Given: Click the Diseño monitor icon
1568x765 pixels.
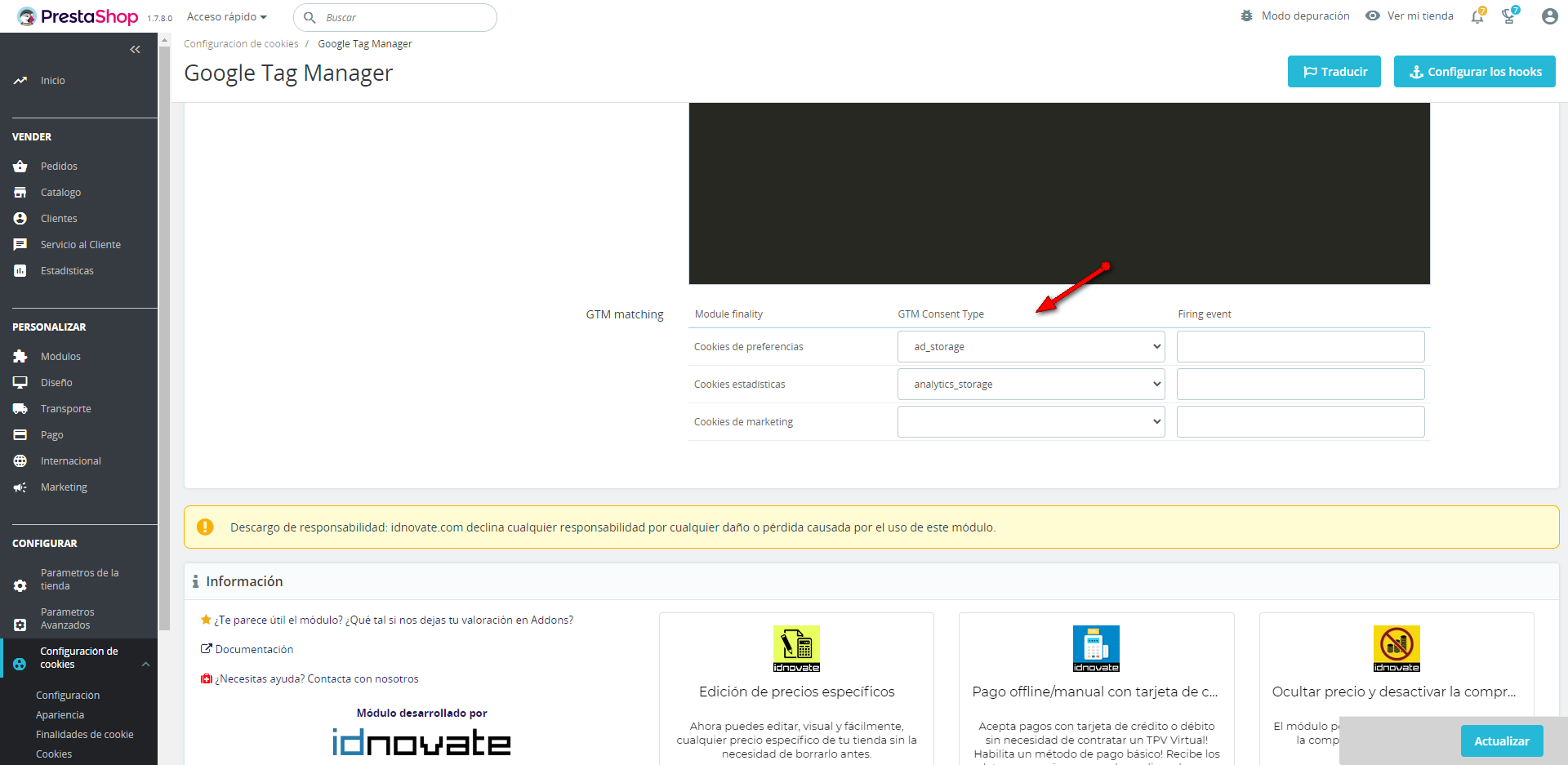Looking at the screenshot, I should click(20, 383).
